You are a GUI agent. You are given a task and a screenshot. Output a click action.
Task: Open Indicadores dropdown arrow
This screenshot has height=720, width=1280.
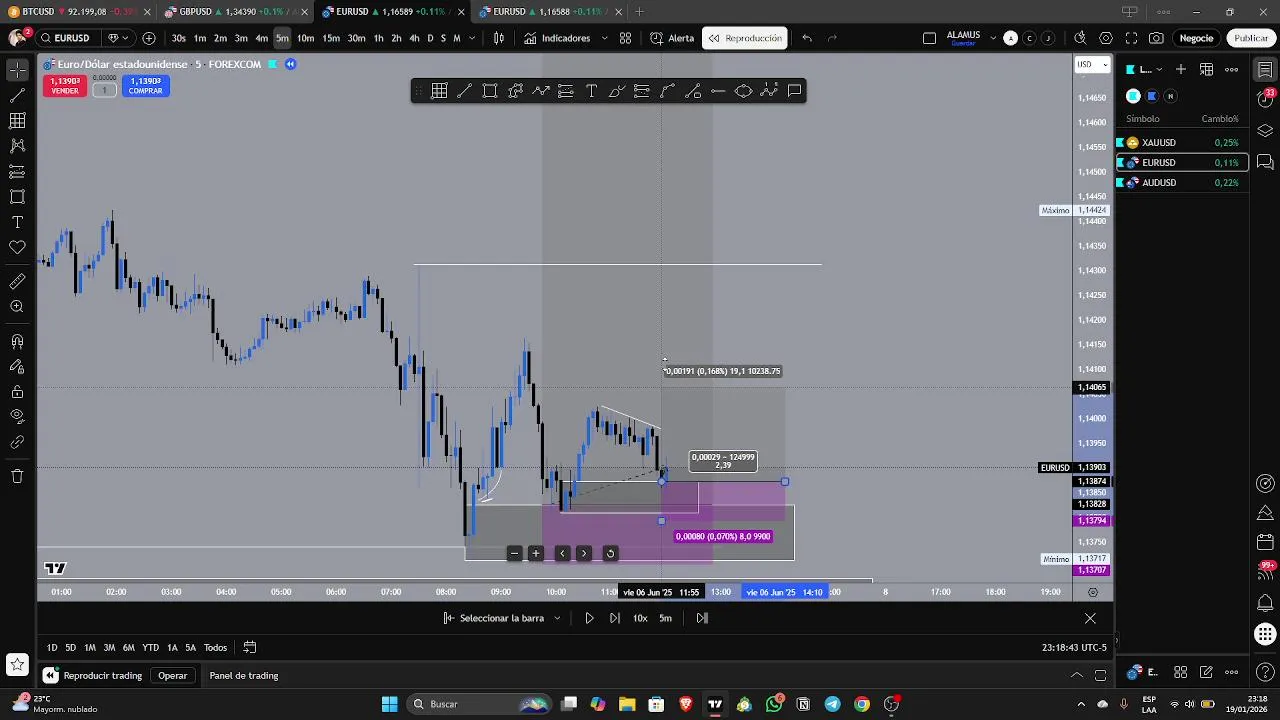pos(603,38)
